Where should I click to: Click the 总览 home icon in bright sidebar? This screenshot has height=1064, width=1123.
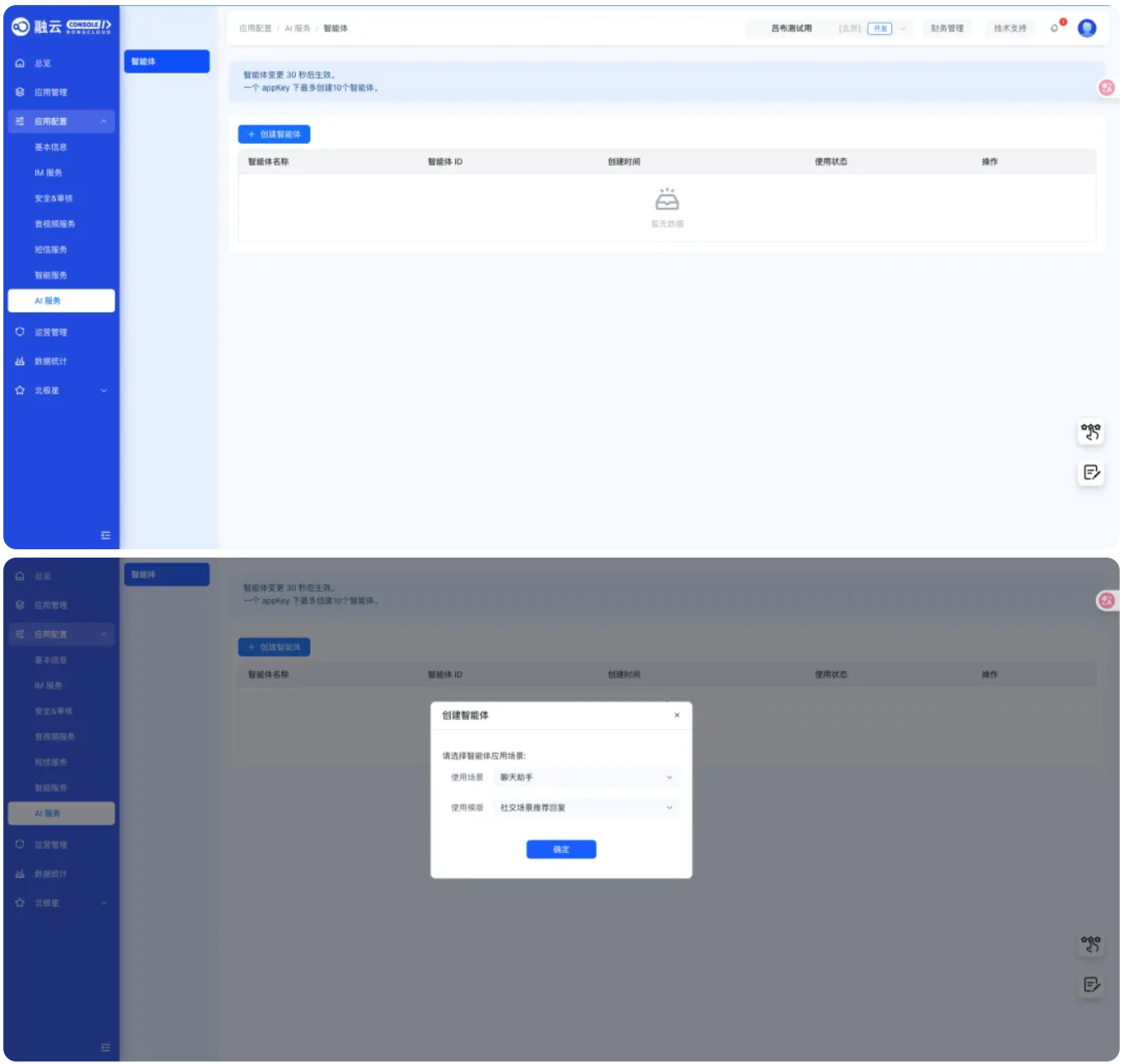click(x=20, y=64)
